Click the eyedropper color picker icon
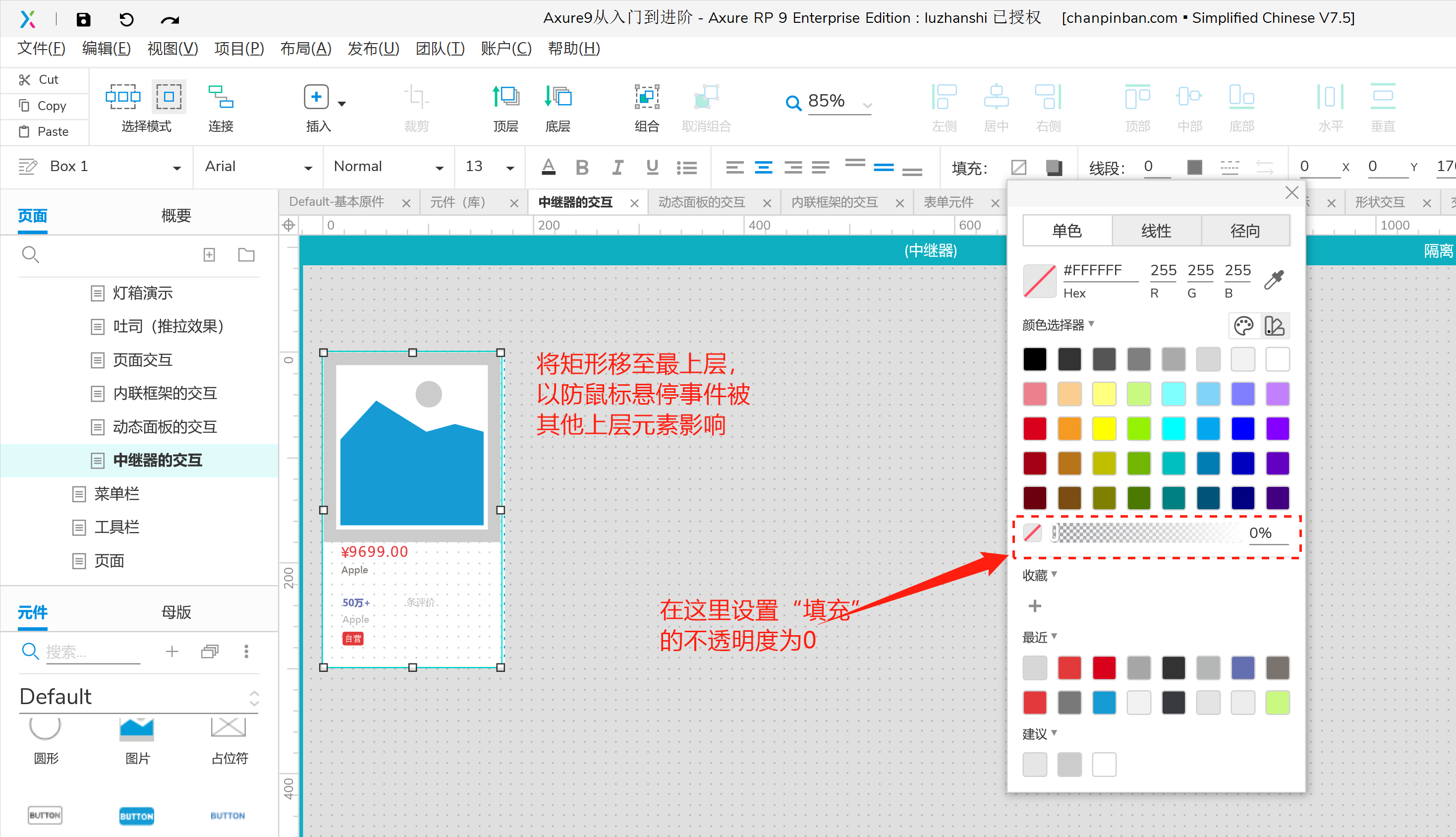This screenshot has height=837, width=1456. [1274, 280]
